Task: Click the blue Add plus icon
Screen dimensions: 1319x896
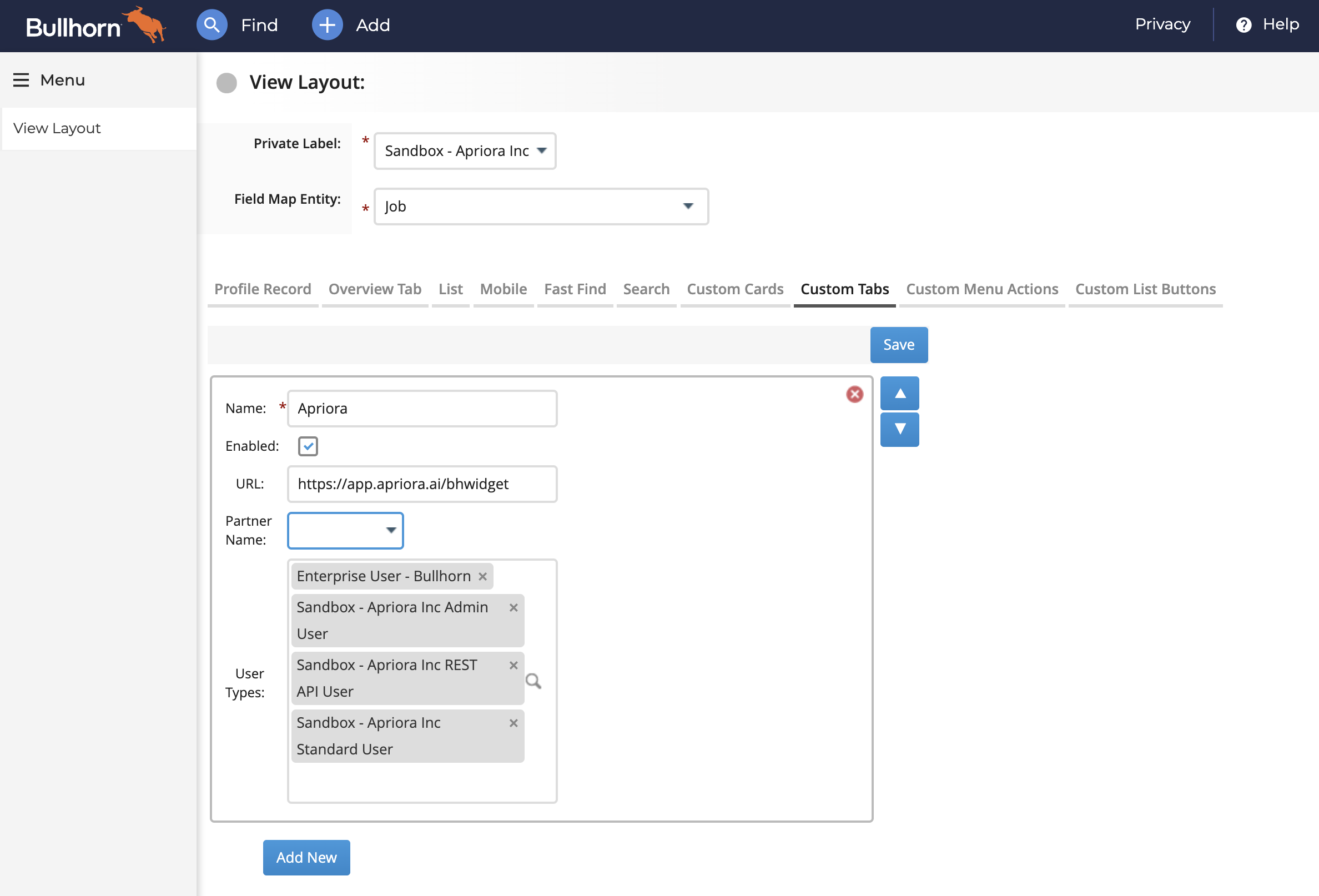Action: 327,25
